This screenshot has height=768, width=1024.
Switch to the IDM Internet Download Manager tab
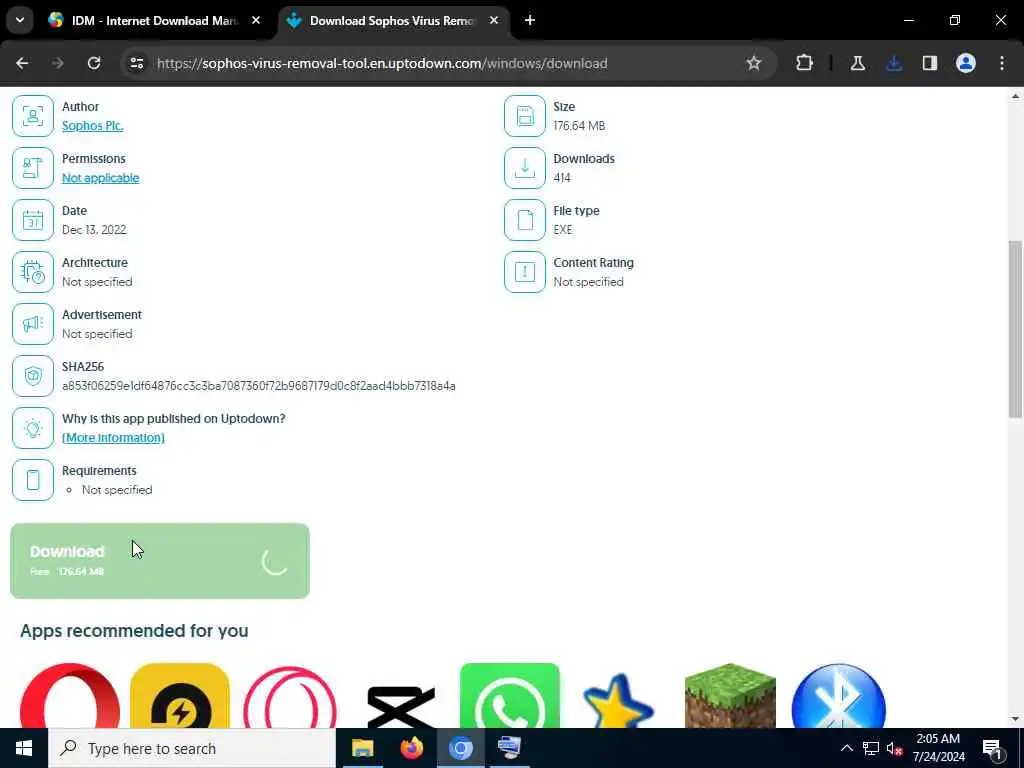tap(155, 21)
